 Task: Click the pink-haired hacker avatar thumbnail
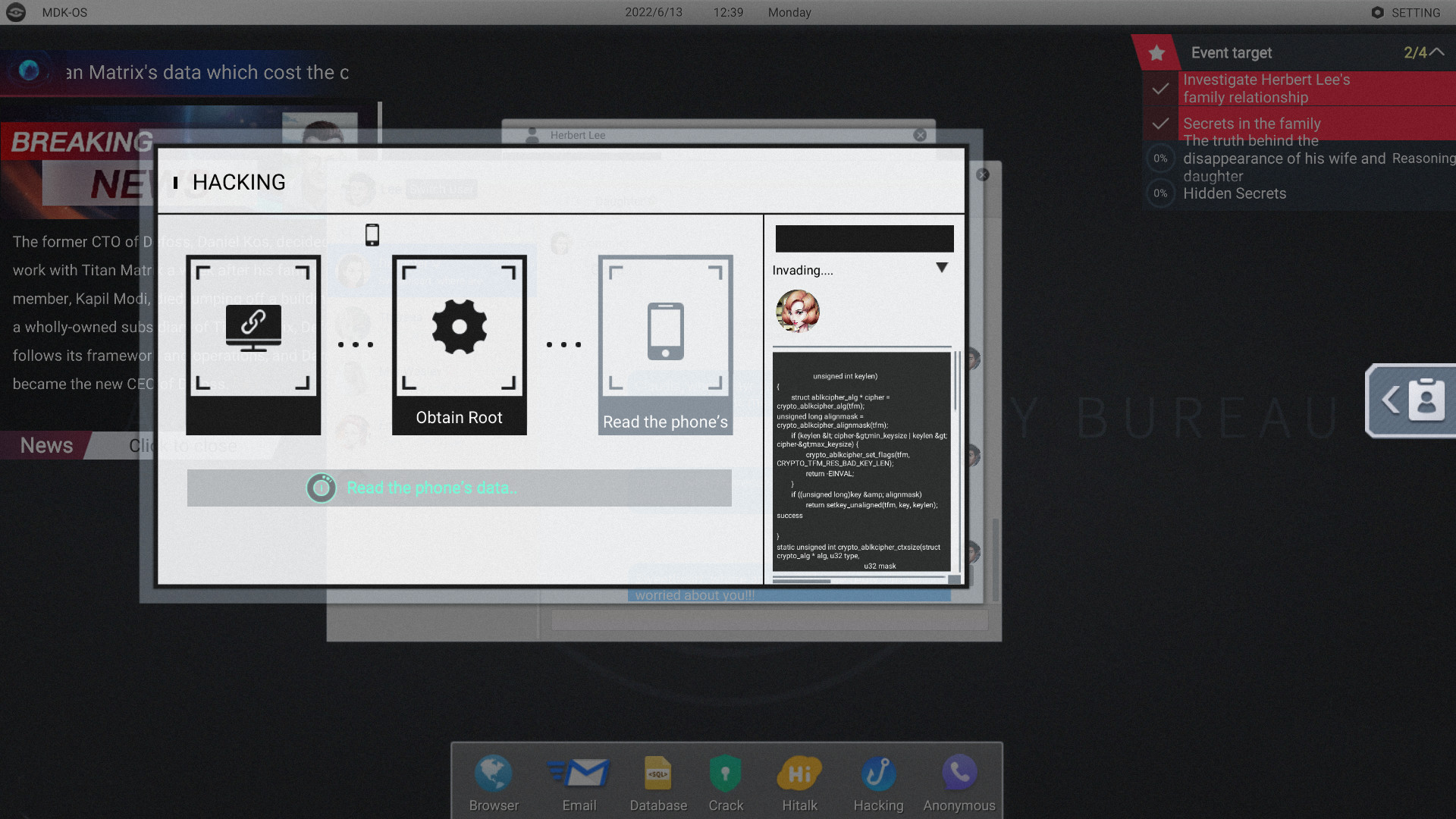click(795, 311)
